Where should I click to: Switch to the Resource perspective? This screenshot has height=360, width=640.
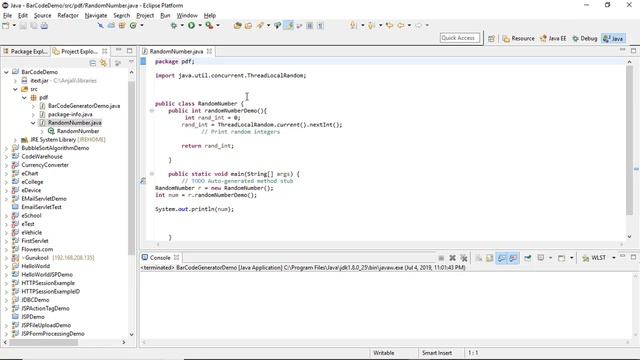[x=518, y=38]
